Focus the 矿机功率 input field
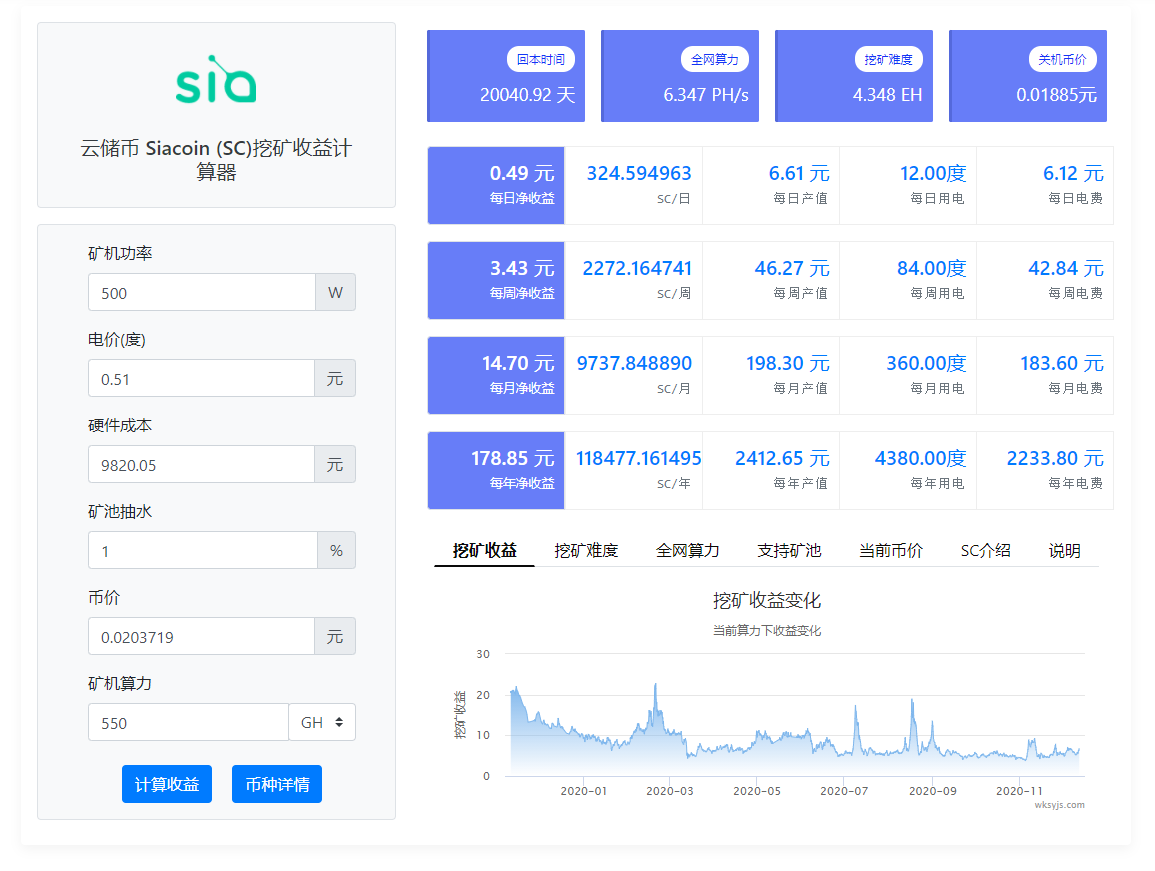Image resolution: width=1155 pixels, height=871 pixels. (202, 293)
